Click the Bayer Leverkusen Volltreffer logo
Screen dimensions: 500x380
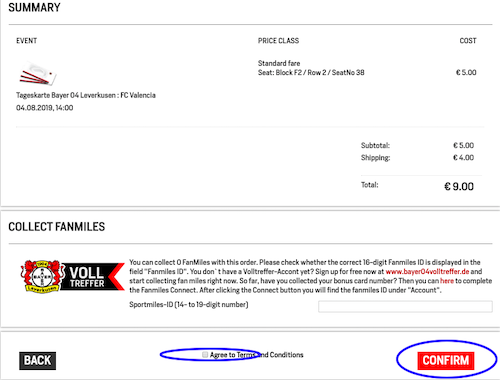coord(72,277)
